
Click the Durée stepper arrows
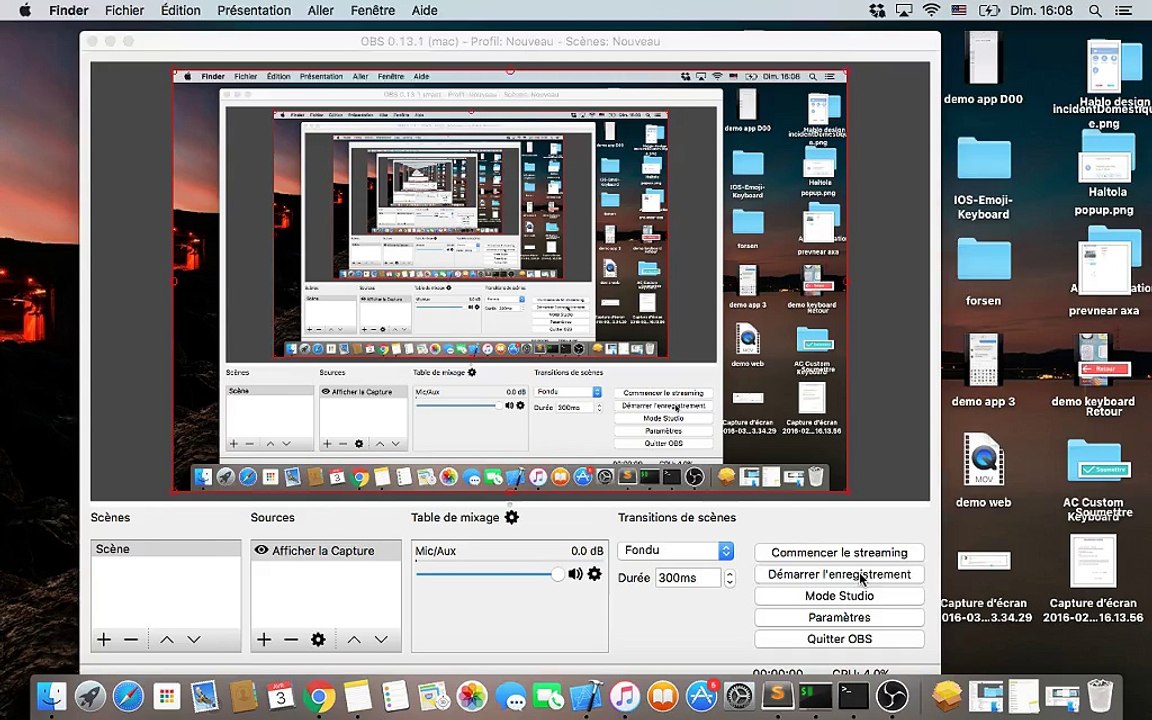(730, 578)
